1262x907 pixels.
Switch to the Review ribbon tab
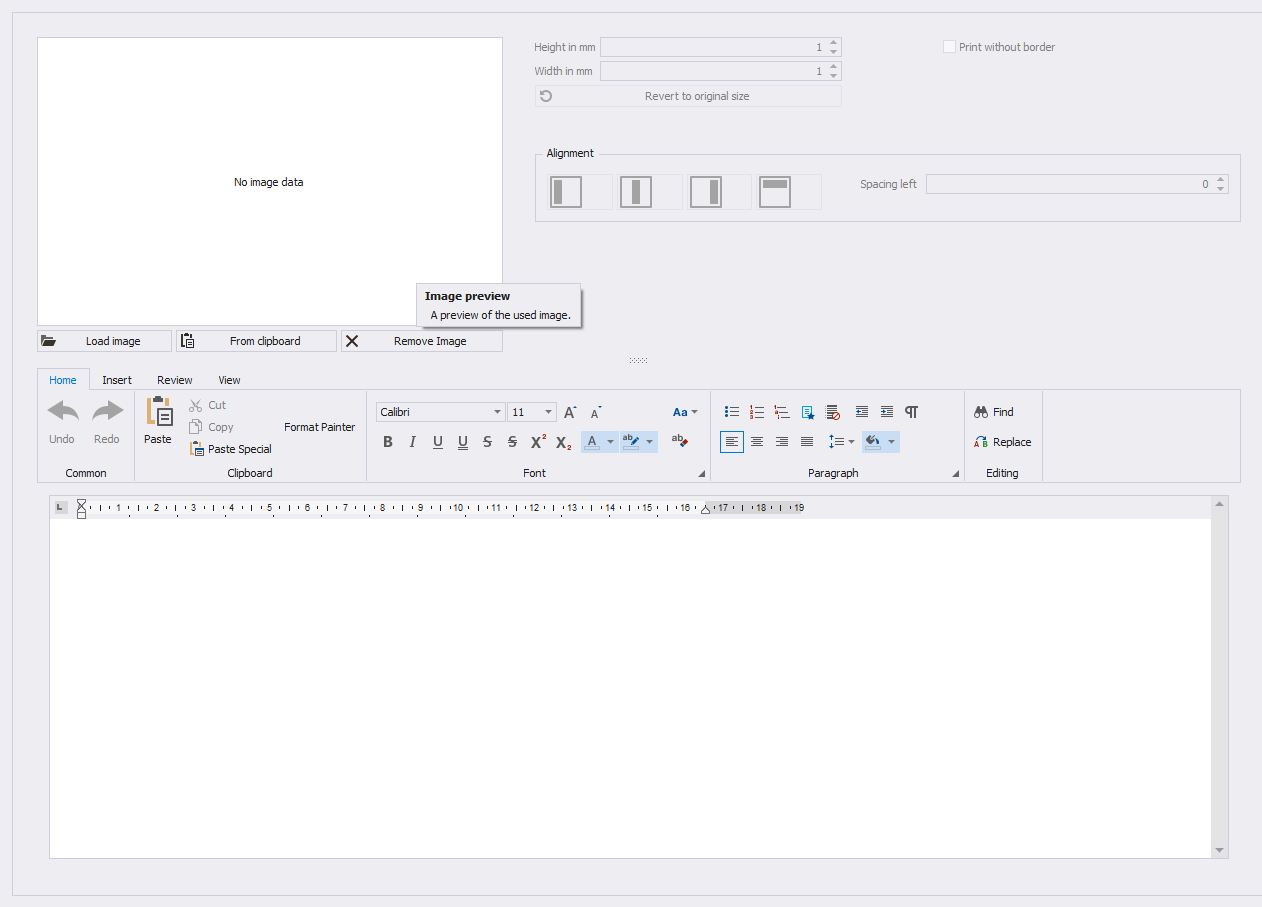[x=175, y=380]
